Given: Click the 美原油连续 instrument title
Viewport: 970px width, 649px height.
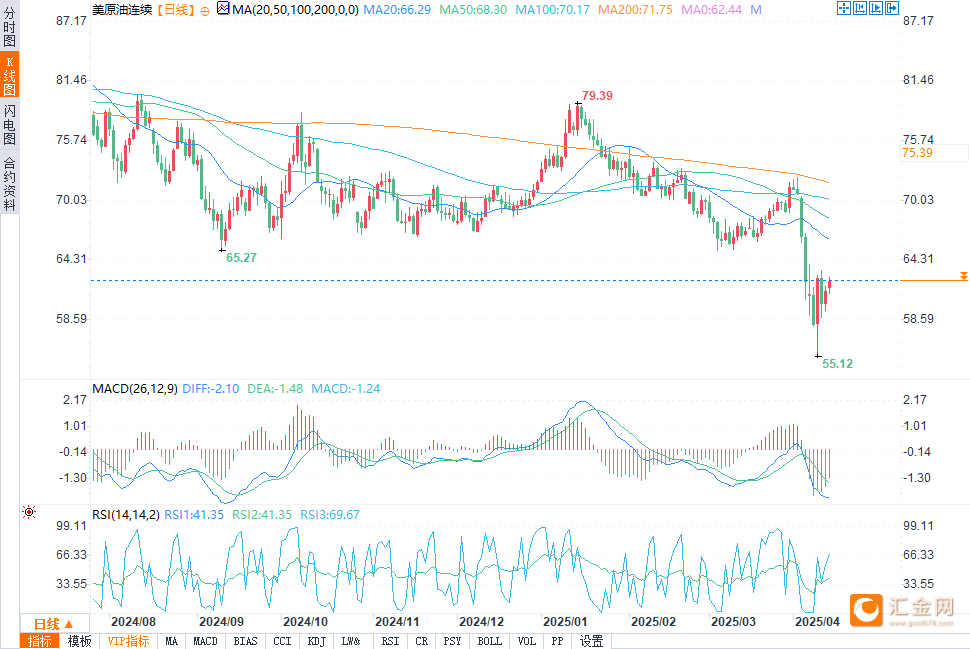Looking at the screenshot, I should (x=122, y=10).
